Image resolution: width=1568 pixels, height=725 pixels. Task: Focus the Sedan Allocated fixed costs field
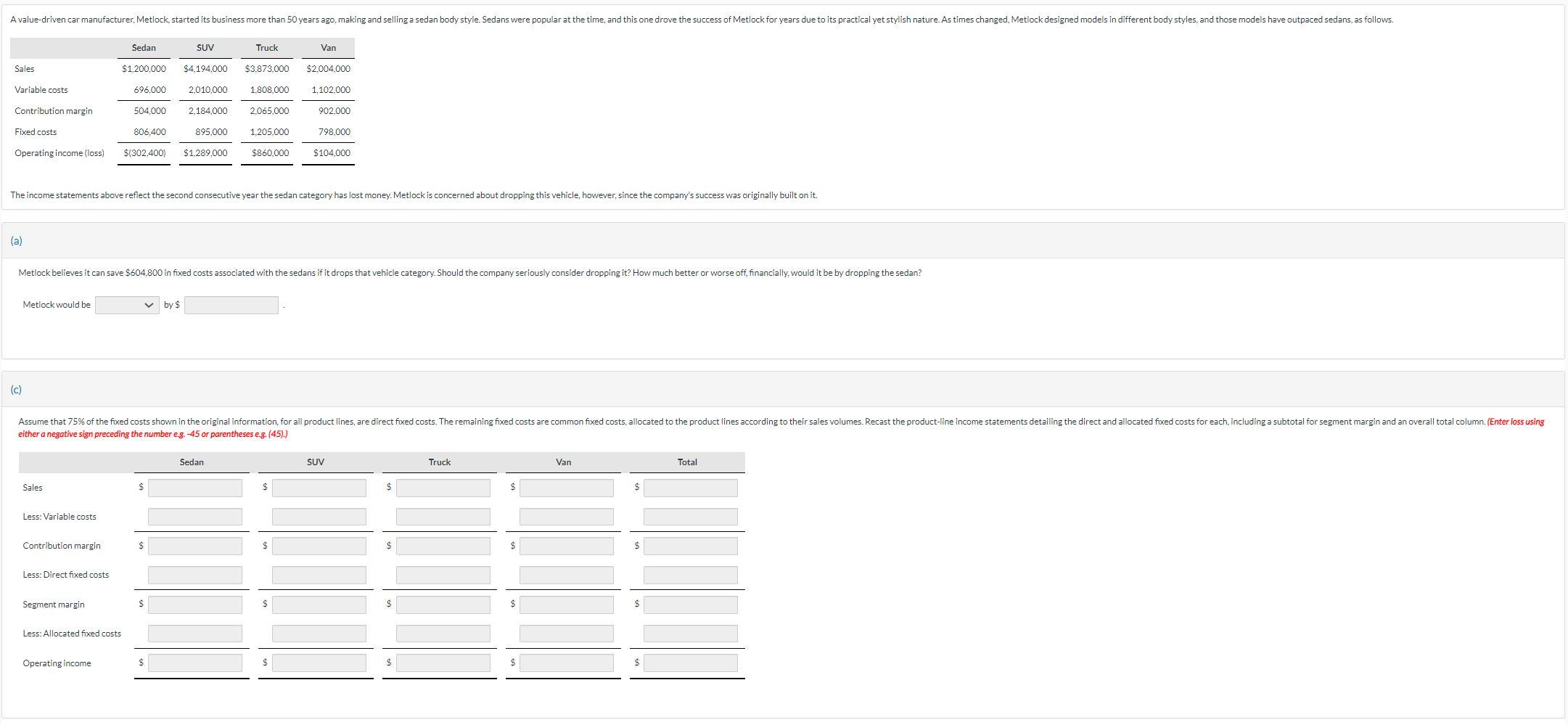[x=195, y=634]
